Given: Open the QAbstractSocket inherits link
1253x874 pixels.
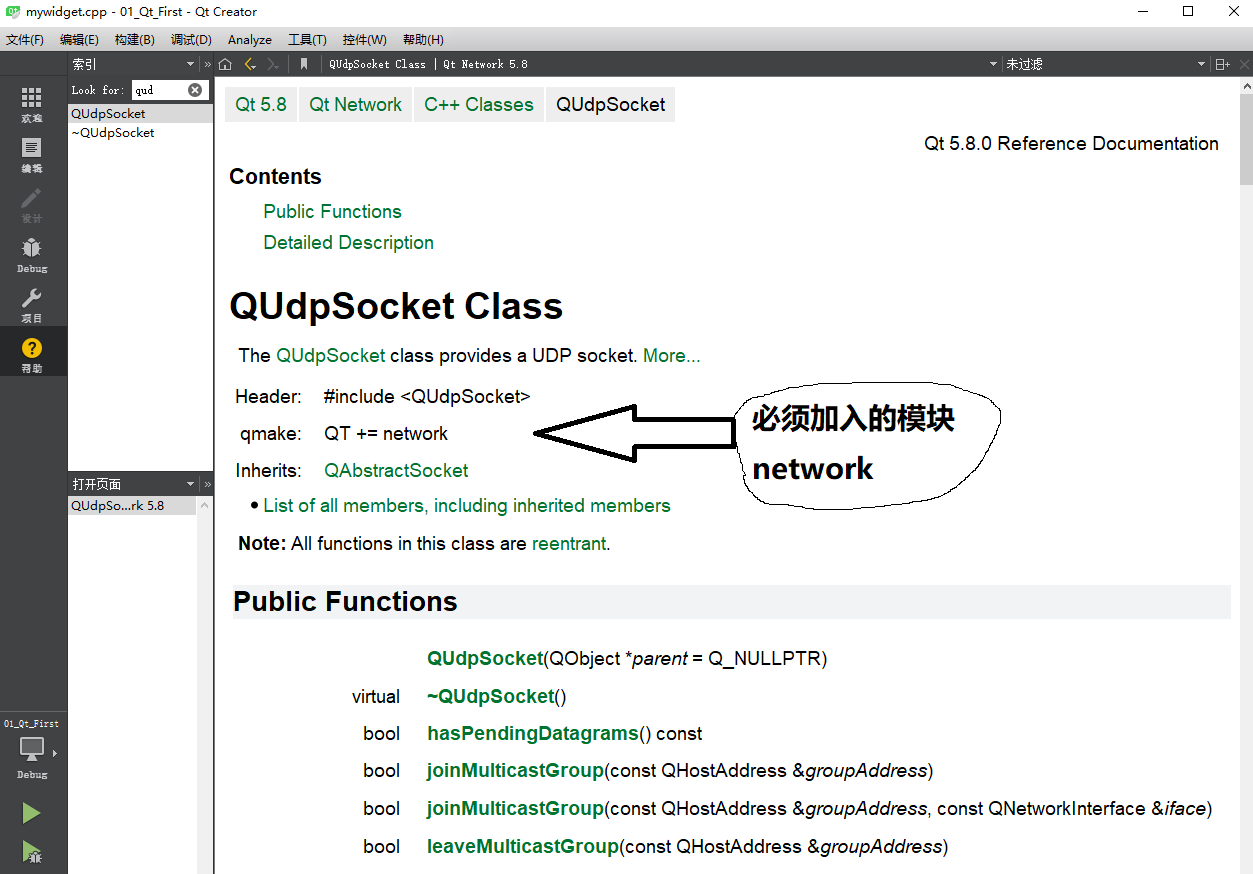Looking at the screenshot, I should [396, 471].
